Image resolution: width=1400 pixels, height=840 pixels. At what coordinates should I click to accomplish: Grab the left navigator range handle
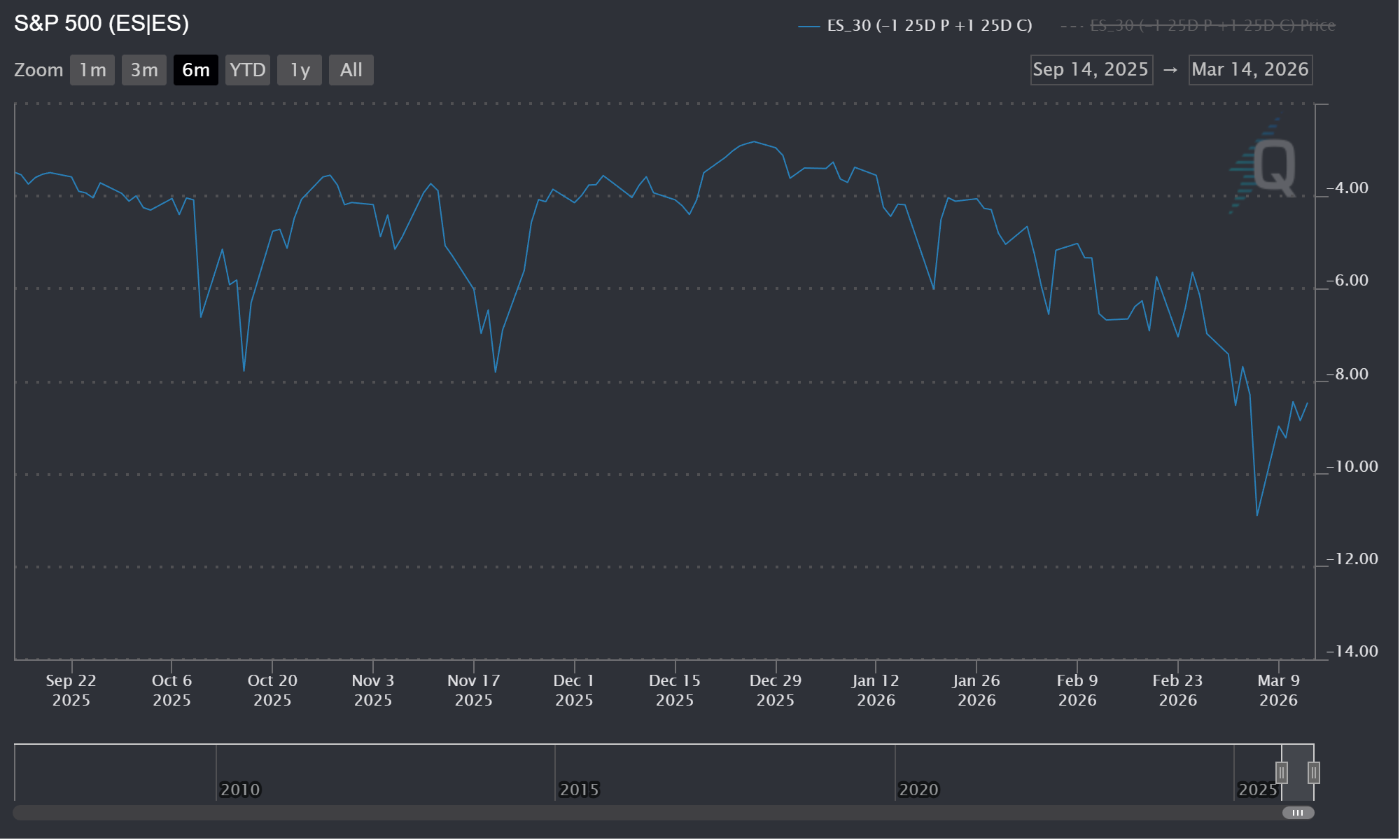pos(1282,773)
